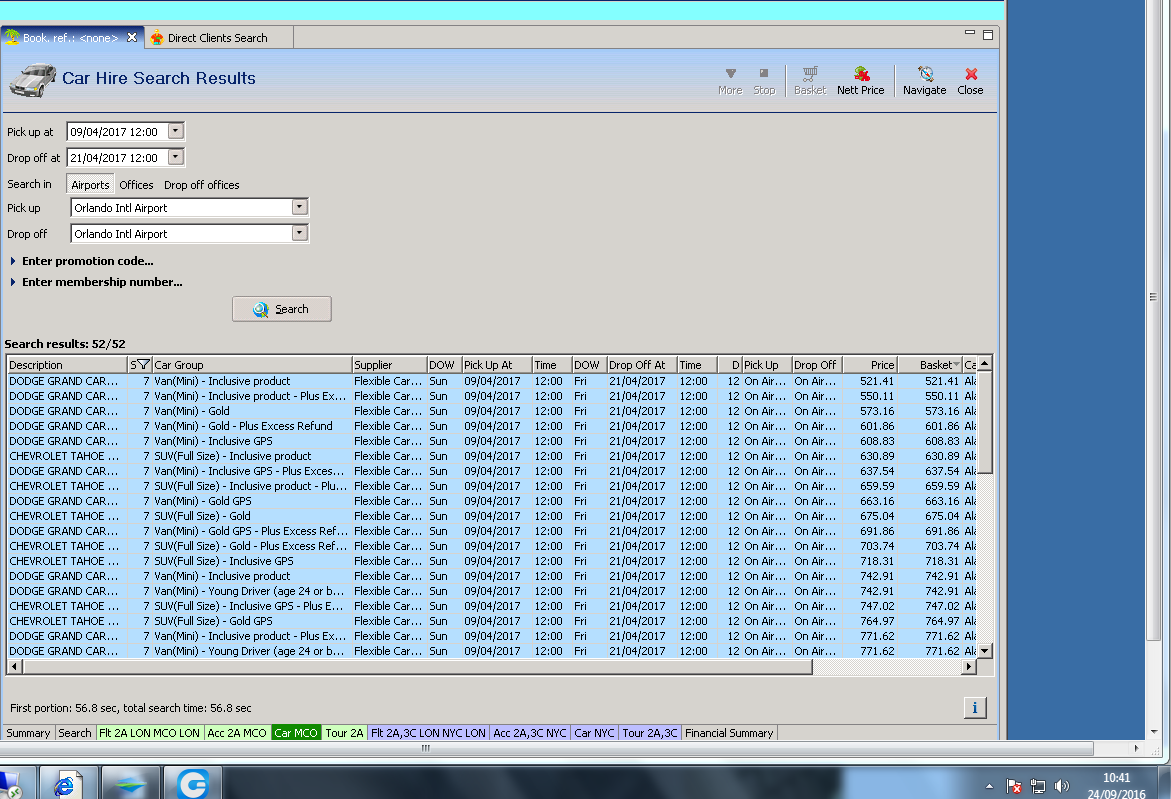Click the Pick up at date field
Image resolution: width=1171 pixels, height=799 pixels.
coord(118,132)
